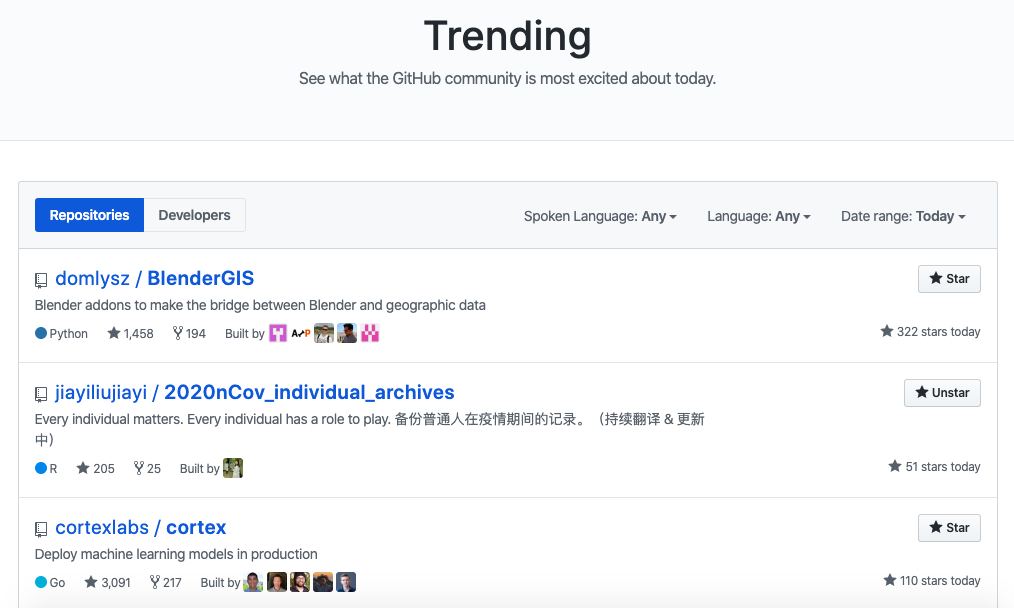This screenshot has width=1014, height=608.
Task: Click the repo book icon beside cortexlabs
Action: pos(41,529)
